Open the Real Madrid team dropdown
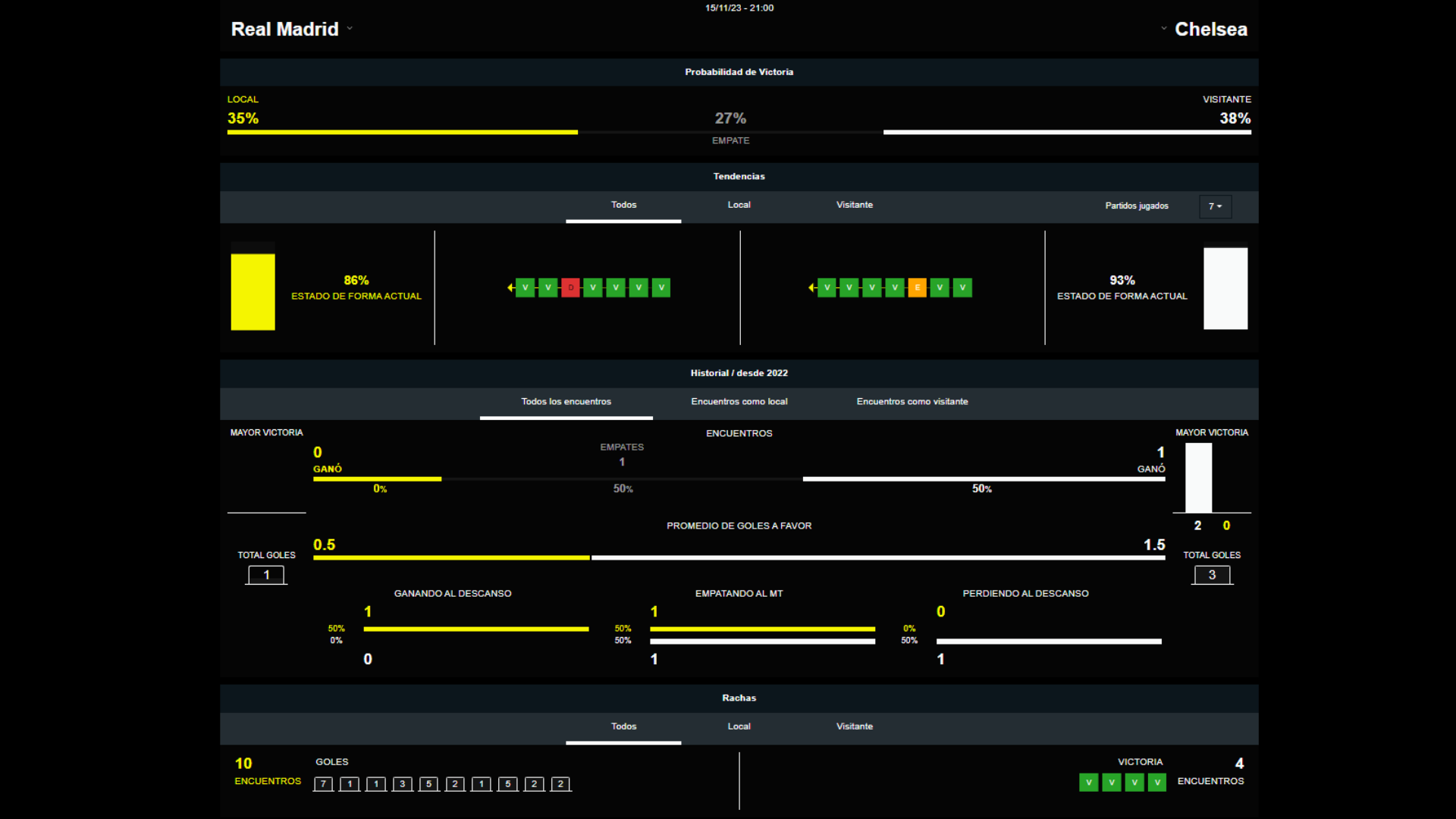 tap(350, 29)
